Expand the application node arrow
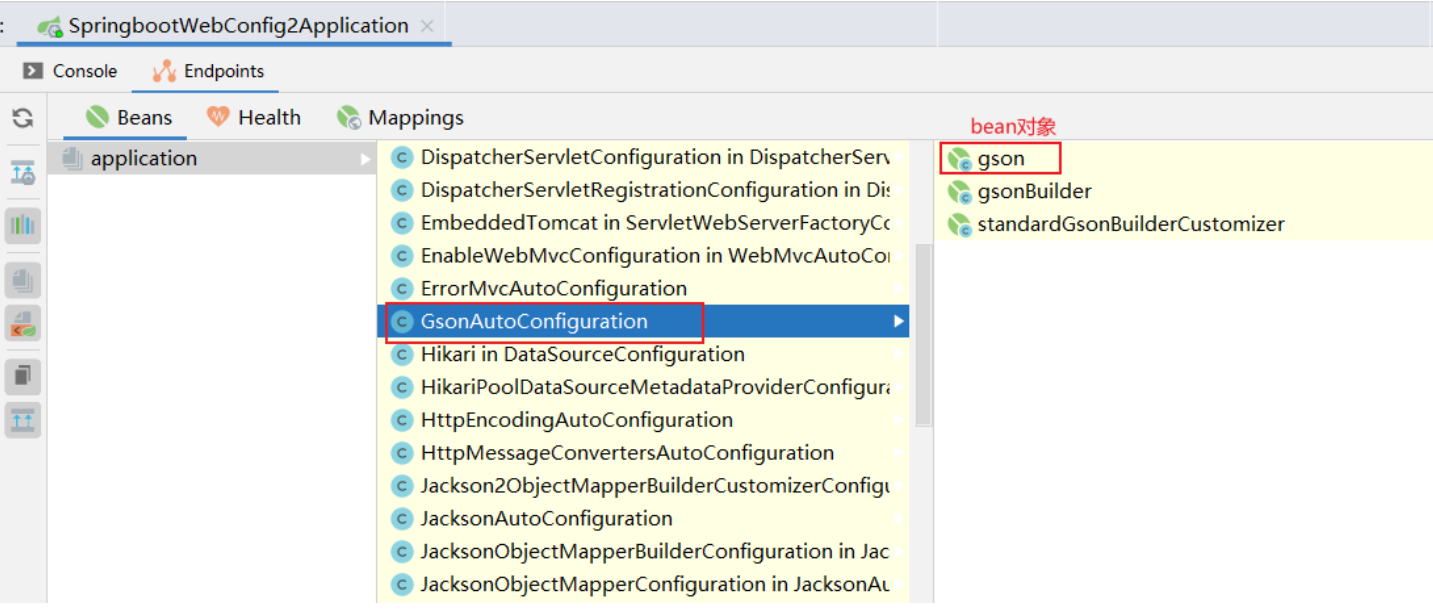Image resolution: width=1433 pixels, height=611 pixels. [365, 158]
